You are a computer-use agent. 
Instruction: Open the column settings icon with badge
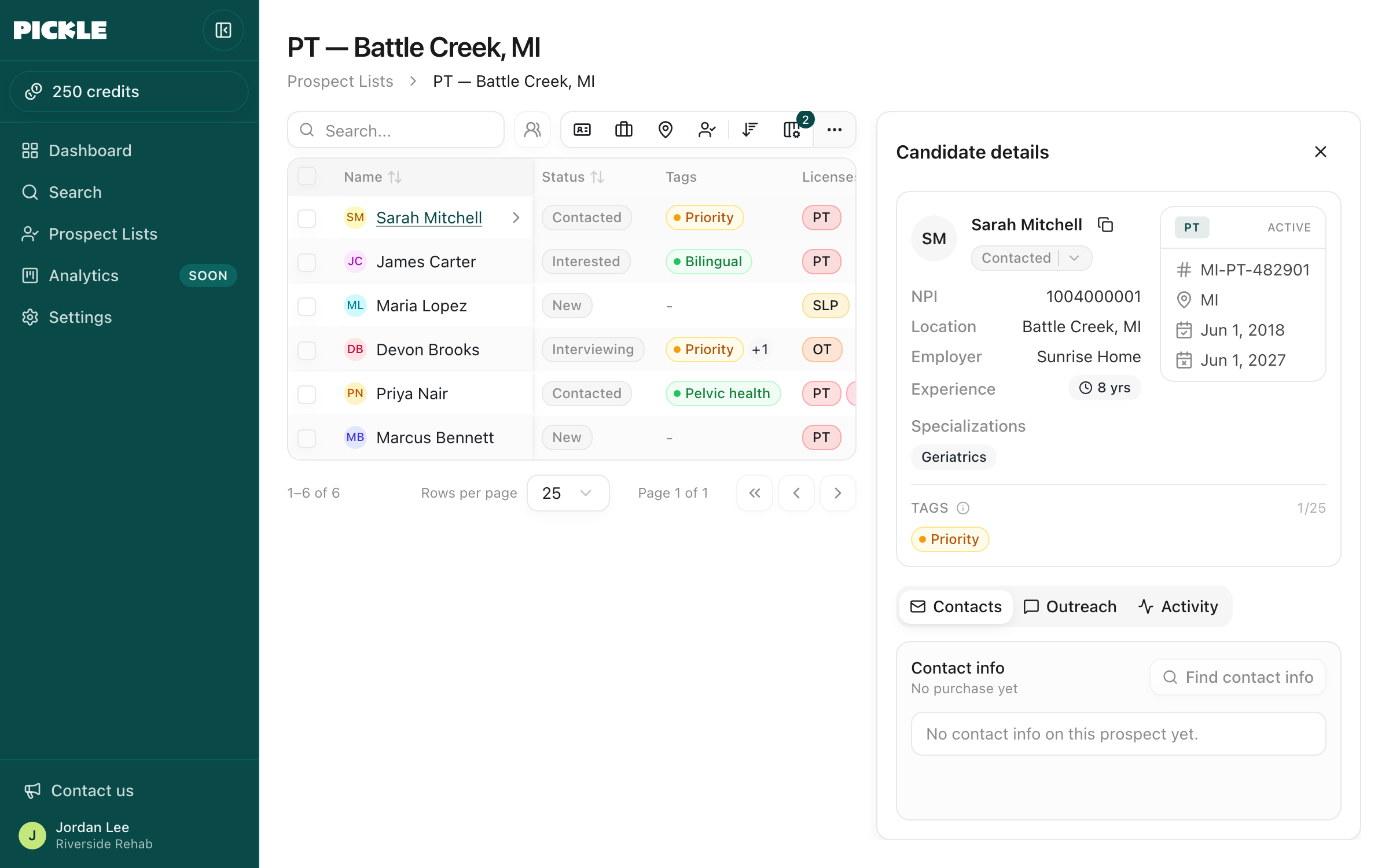coord(792,130)
